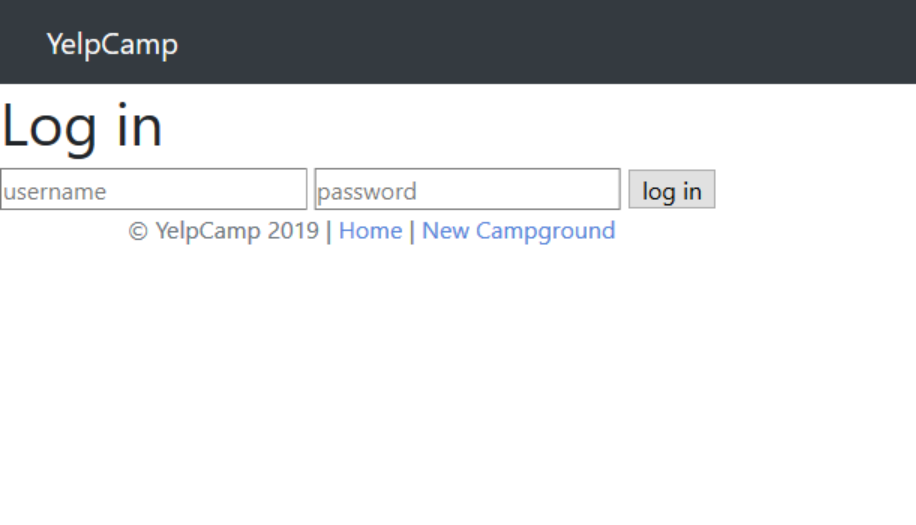Follow the blue New Campground link
This screenshot has width=916, height=525.
(x=519, y=231)
